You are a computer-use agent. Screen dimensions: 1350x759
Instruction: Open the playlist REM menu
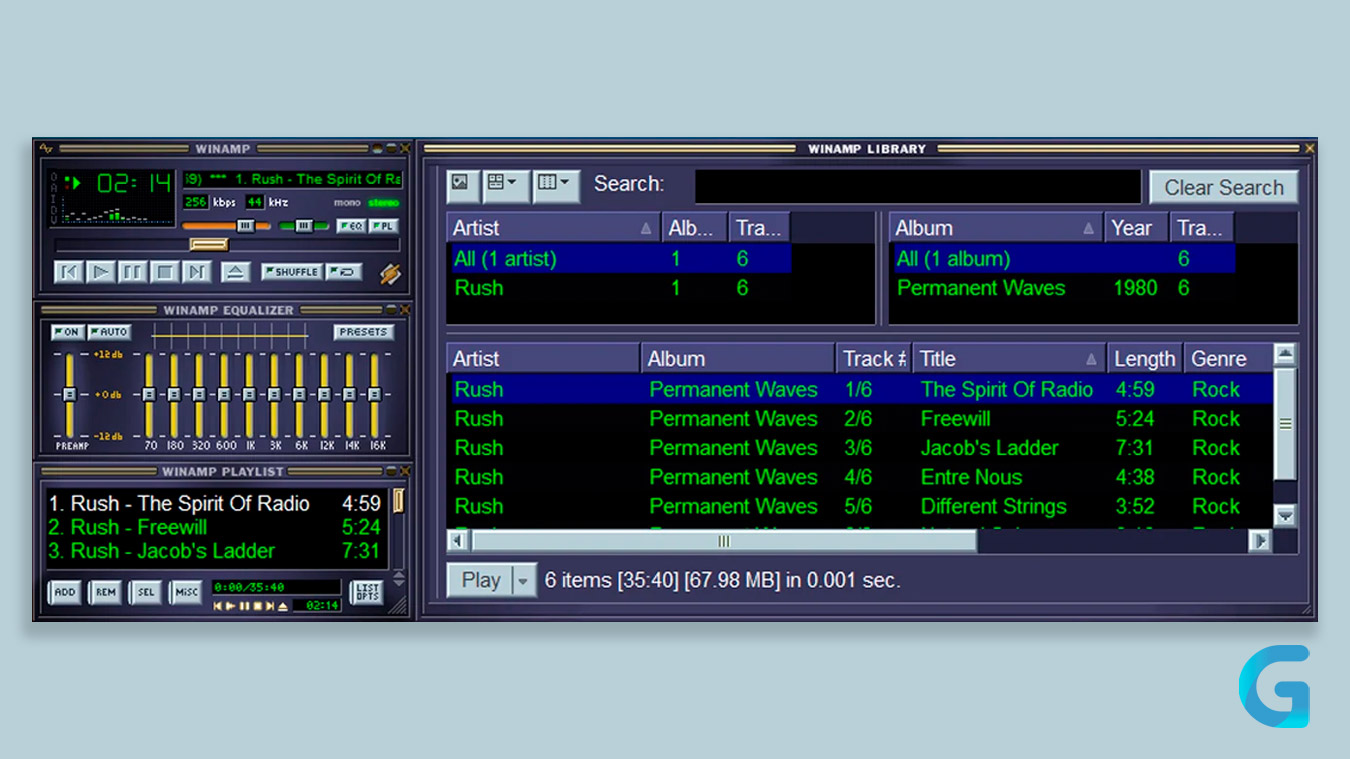(105, 592)
